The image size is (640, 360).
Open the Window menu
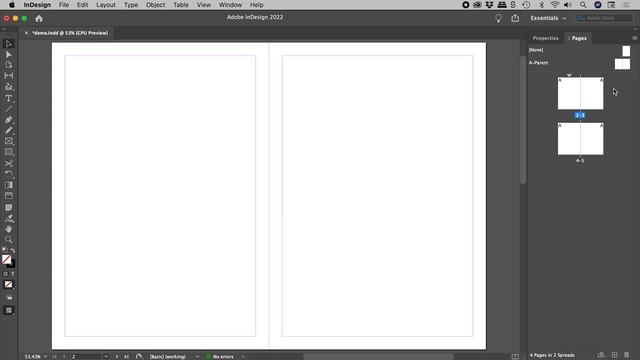[230, 5]
